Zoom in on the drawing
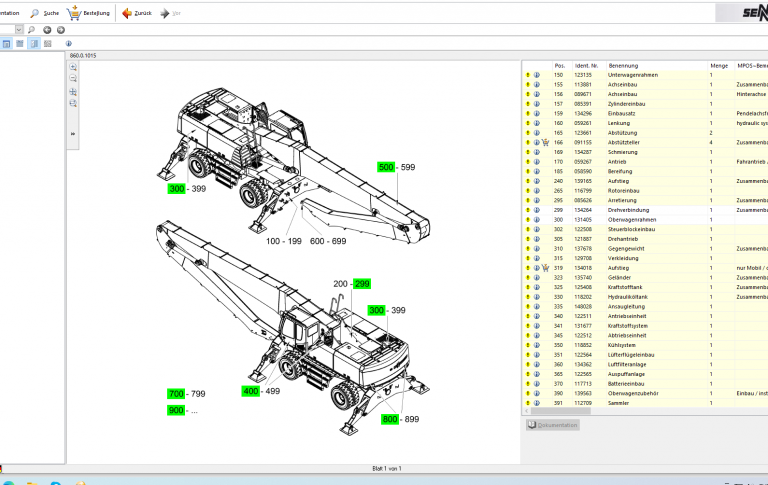Screen dimensions: 768x485 pyautogui.click(x=73, y=66)
